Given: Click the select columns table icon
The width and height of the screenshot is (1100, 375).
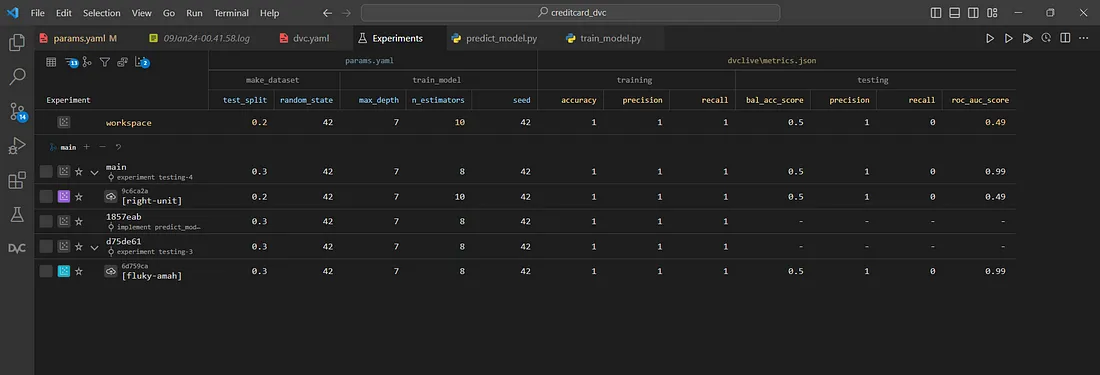Looking at the screenshot, I should click(x=51, y=62).
